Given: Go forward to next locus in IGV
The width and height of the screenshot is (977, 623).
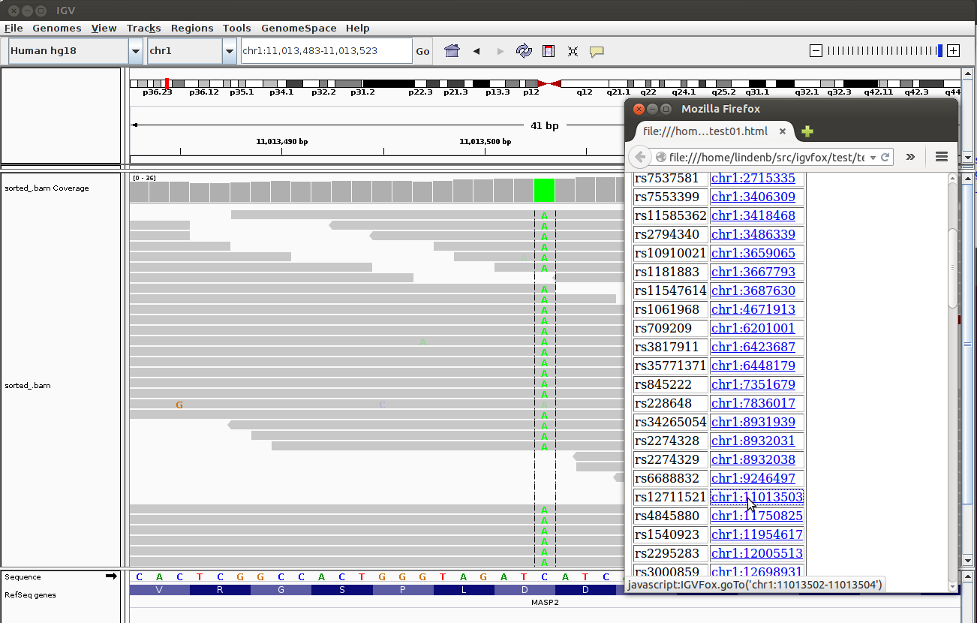Looking at the screenshot, I should click(500, 51).
